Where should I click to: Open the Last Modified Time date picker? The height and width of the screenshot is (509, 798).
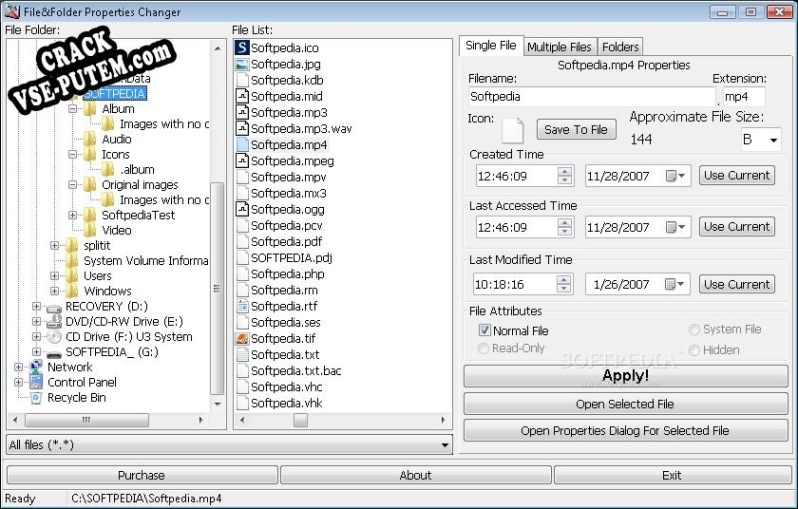click(x=675, y=284)
